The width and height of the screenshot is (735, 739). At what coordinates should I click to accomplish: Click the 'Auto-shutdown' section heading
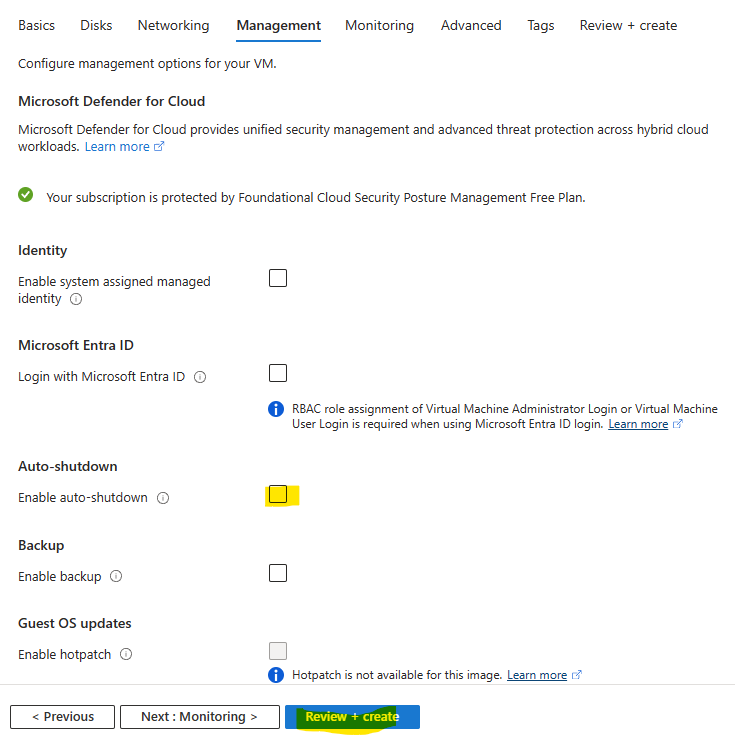coord(68,467)
